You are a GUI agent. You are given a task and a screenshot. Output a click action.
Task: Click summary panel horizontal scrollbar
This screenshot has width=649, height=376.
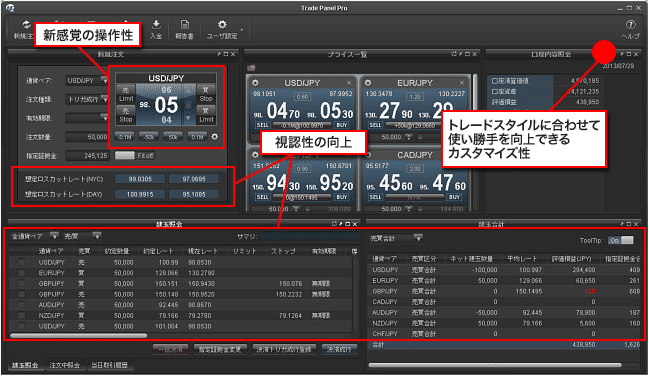495,365
